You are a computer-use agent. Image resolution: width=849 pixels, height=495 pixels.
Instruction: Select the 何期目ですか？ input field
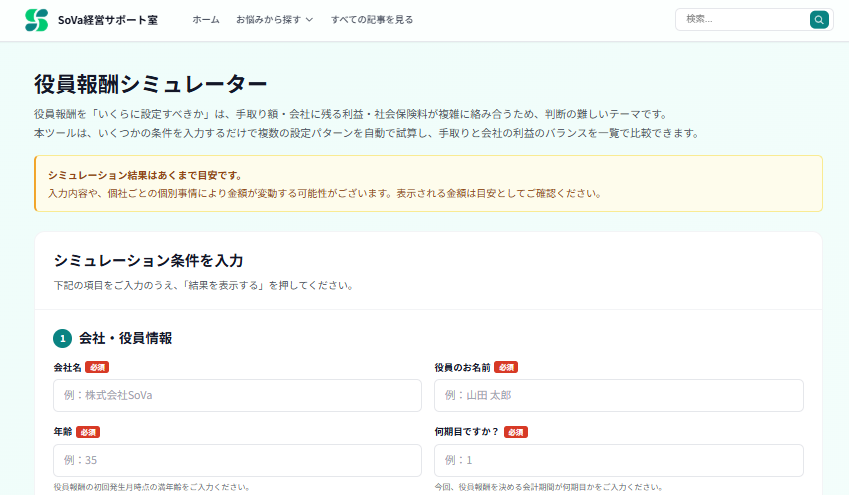click(619, 460)
